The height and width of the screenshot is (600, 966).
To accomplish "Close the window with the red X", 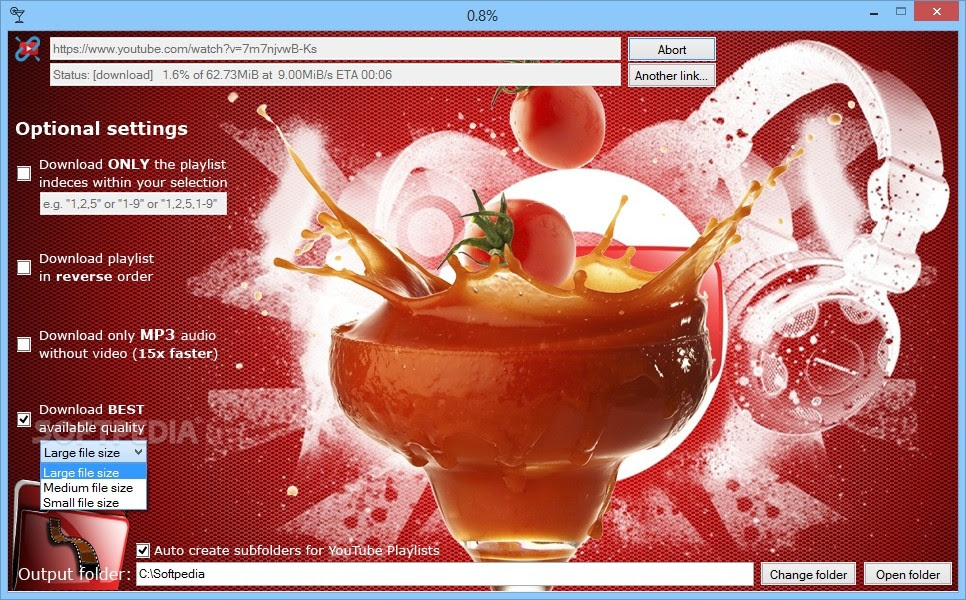I will coord(936,12).
